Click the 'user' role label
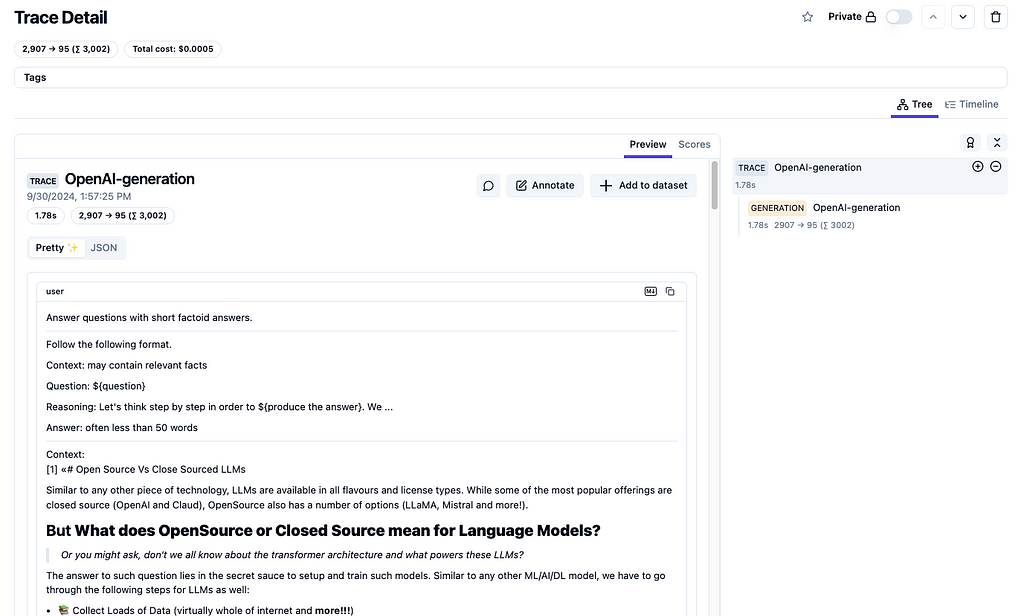This screenshot has width=1024, height=616. pyautogui.click(x=55, y=291)
